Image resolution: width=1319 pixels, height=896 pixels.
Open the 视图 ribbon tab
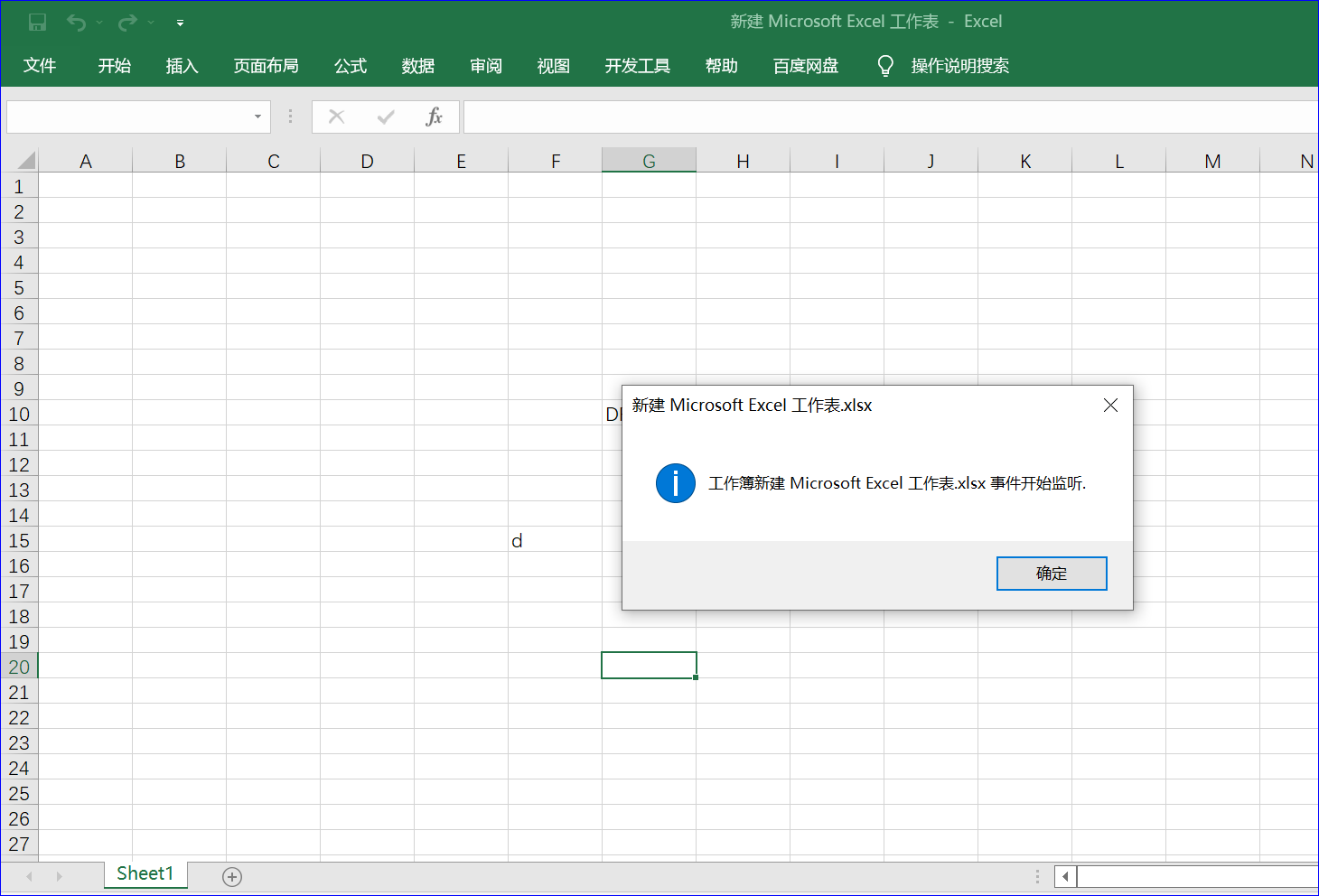(x=554, y=66)
